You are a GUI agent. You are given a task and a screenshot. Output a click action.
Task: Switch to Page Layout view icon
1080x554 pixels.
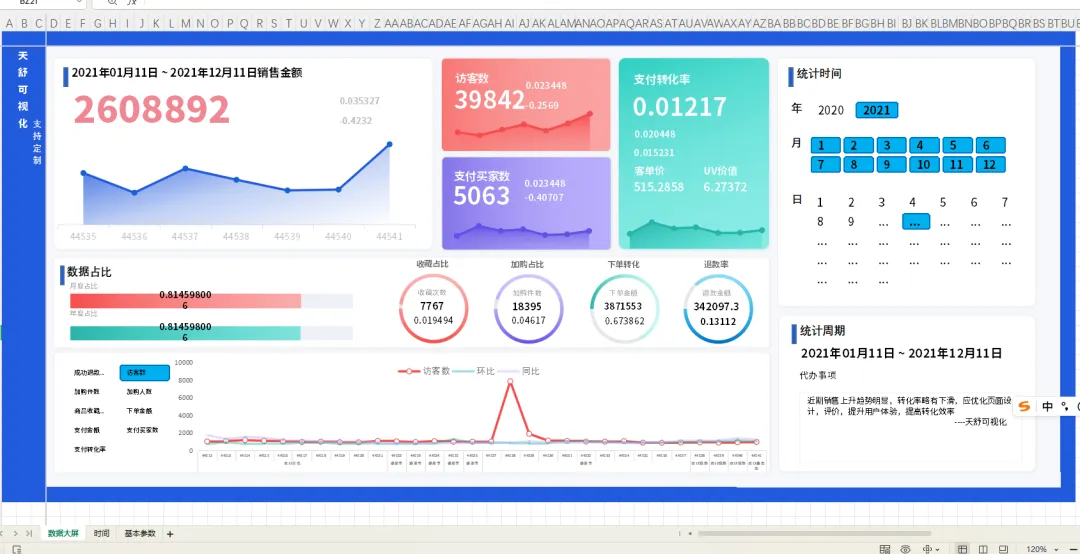point(982,549)
